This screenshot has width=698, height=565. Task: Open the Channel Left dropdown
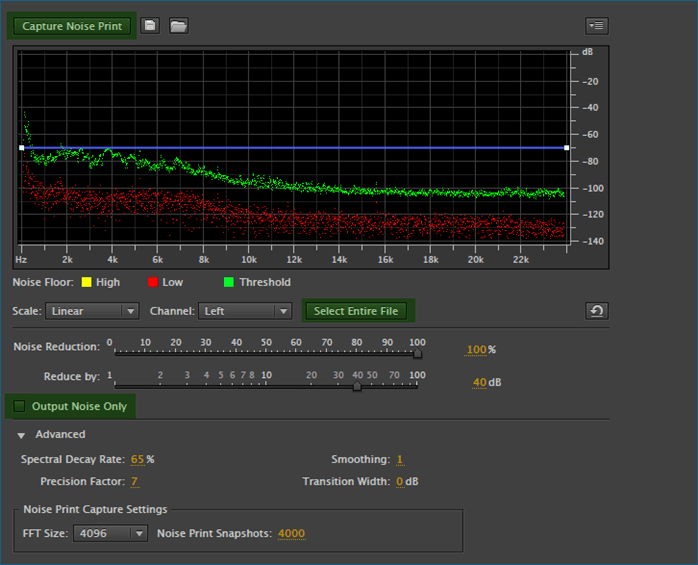(x=245, y=311)
